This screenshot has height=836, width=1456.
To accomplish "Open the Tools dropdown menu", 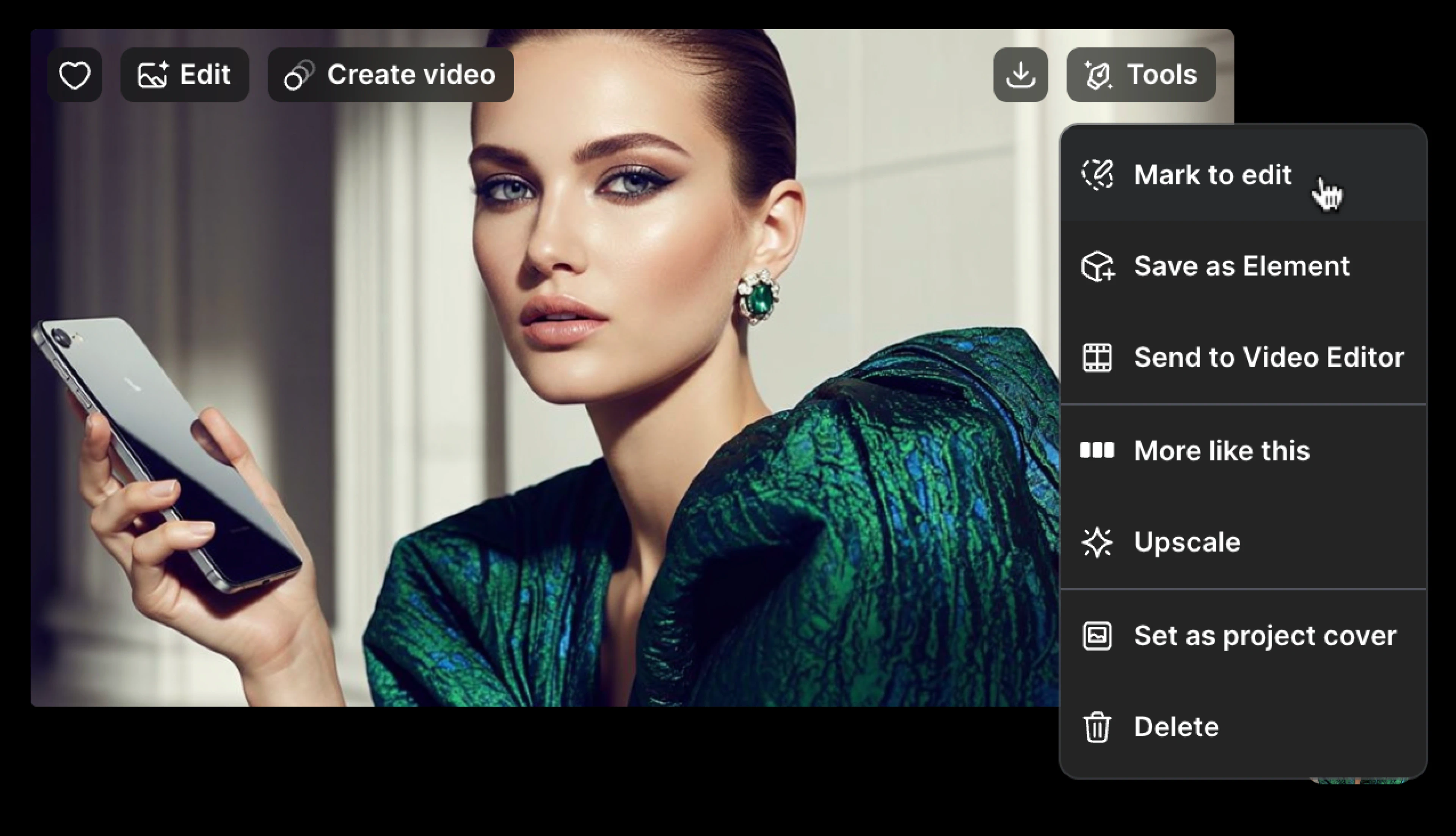I will click(x=1141, y=75).
